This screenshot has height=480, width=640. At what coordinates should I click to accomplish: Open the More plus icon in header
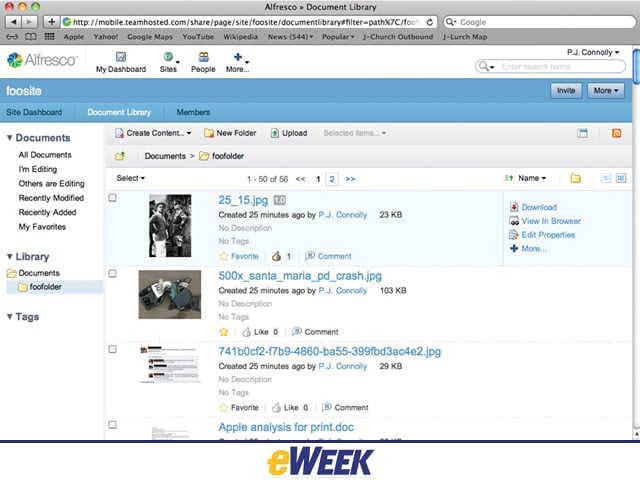238,57
